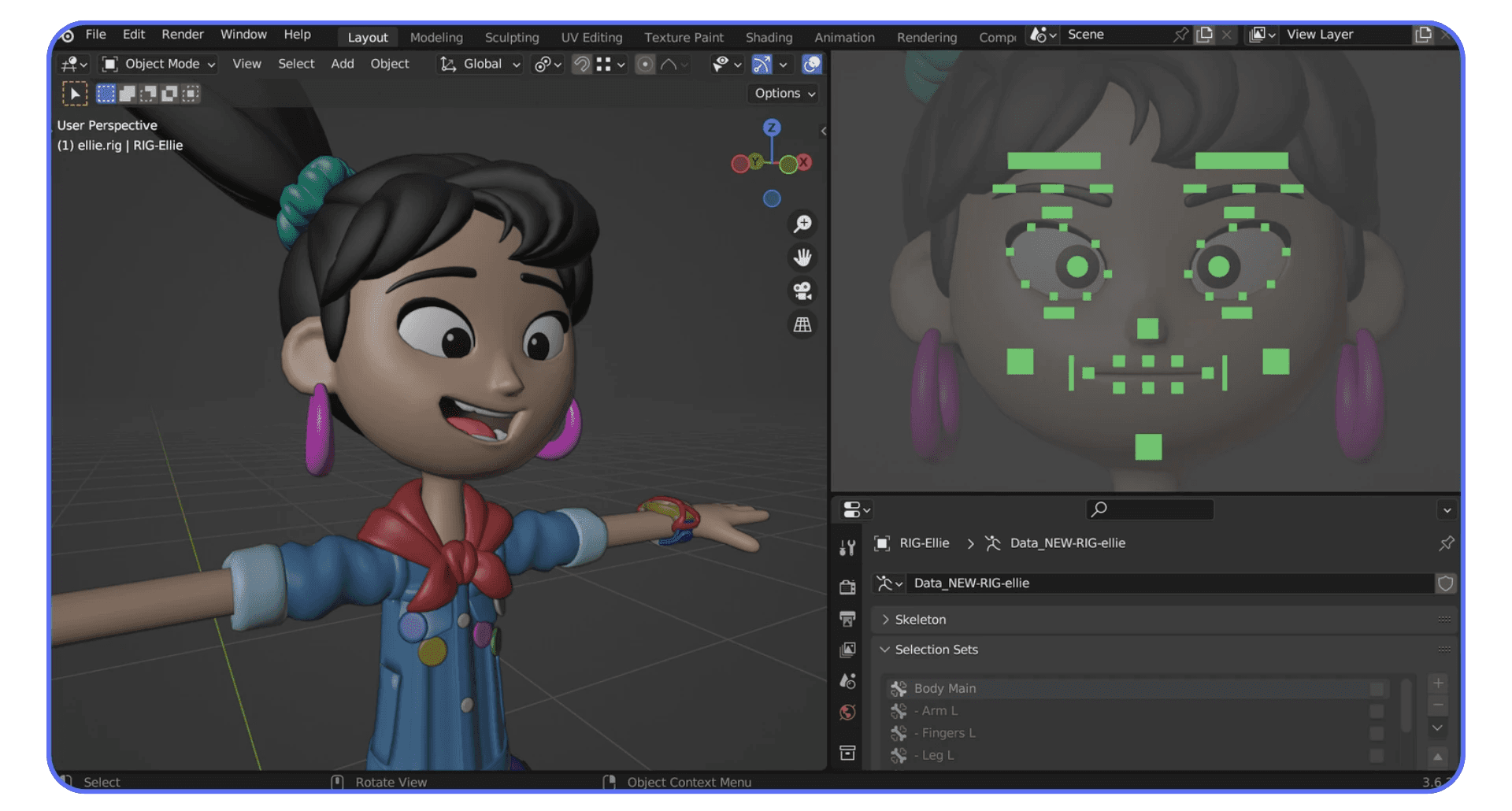The width and height of the screenshot is (1512, 811).
Task: Toggle the Show Overlays option
Action: click(811, 65)
